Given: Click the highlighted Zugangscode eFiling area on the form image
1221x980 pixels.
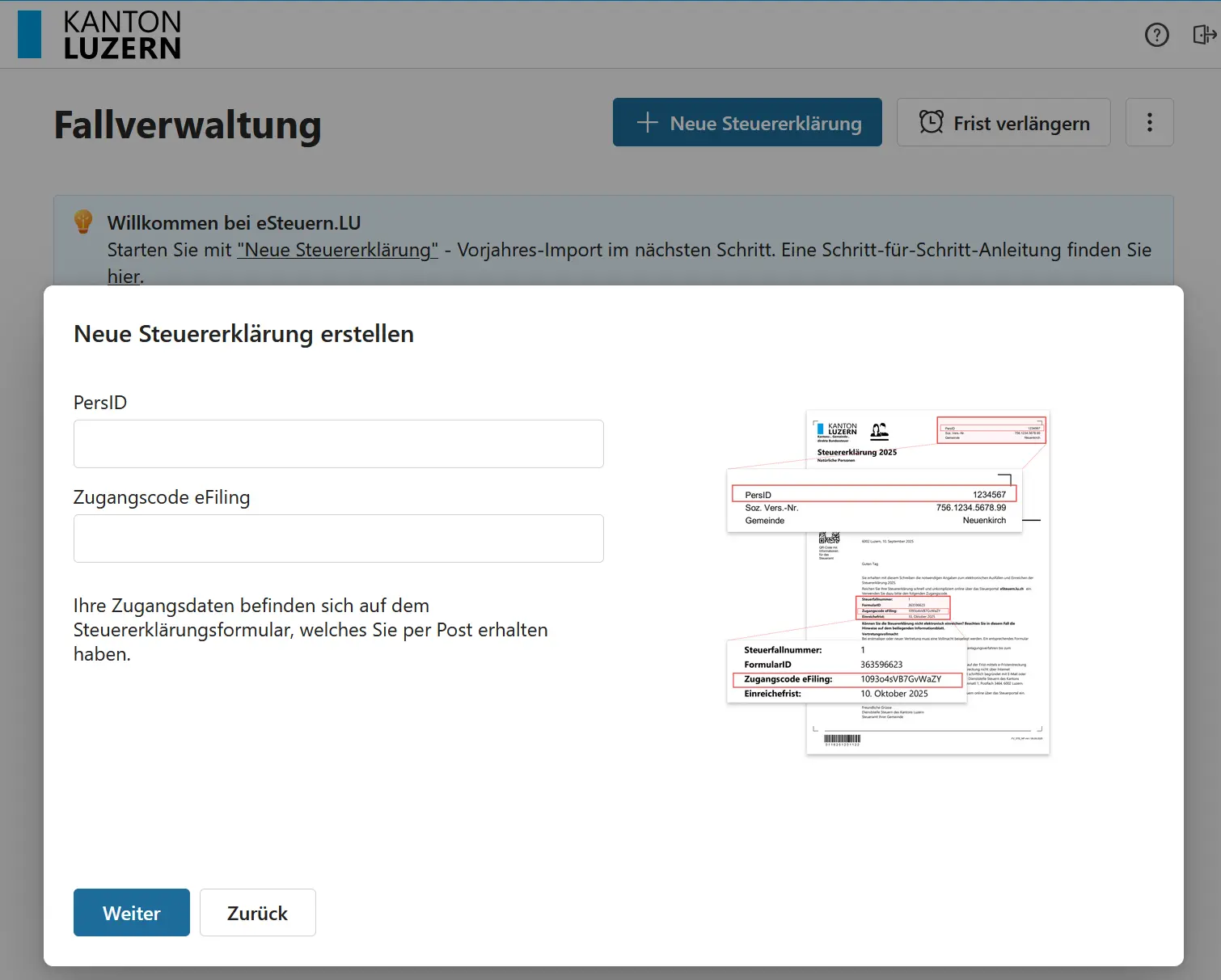Looking at the screenshot, I should (x=847, y=679).
